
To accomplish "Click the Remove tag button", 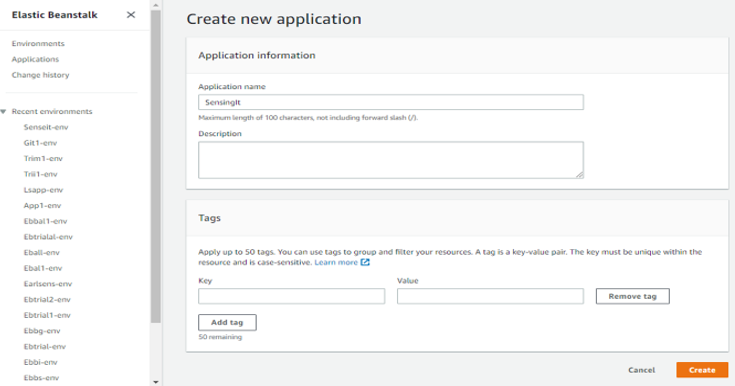I will pyautogui.click(x=632, y=296).
